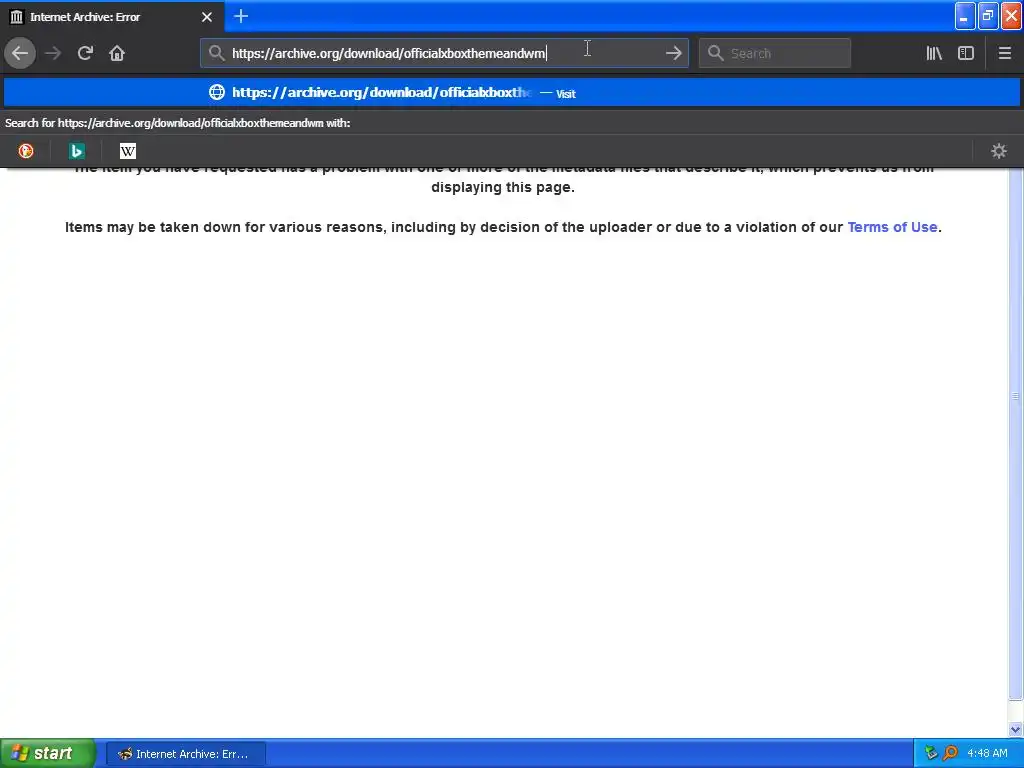Click the magnifier tray icon
Screen dimensions: 1024x768
(x=950, y=754)
